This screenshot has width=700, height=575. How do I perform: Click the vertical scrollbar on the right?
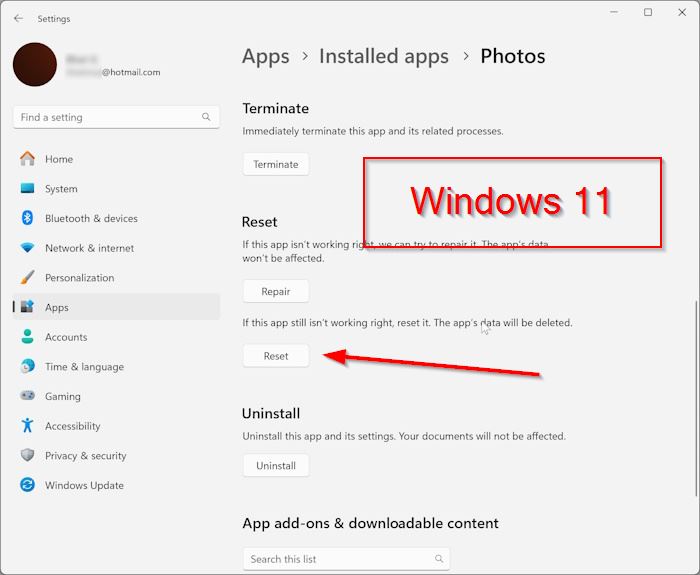pyautogui.click(x=696, y=398)
